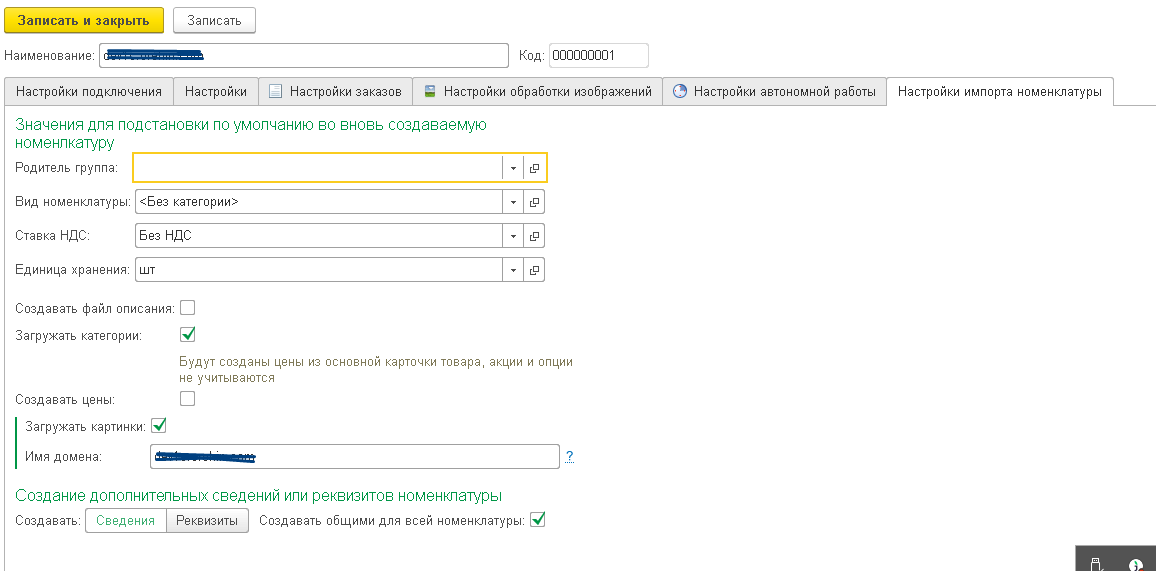Toggle the Загружать картинки checkbox

158,426
